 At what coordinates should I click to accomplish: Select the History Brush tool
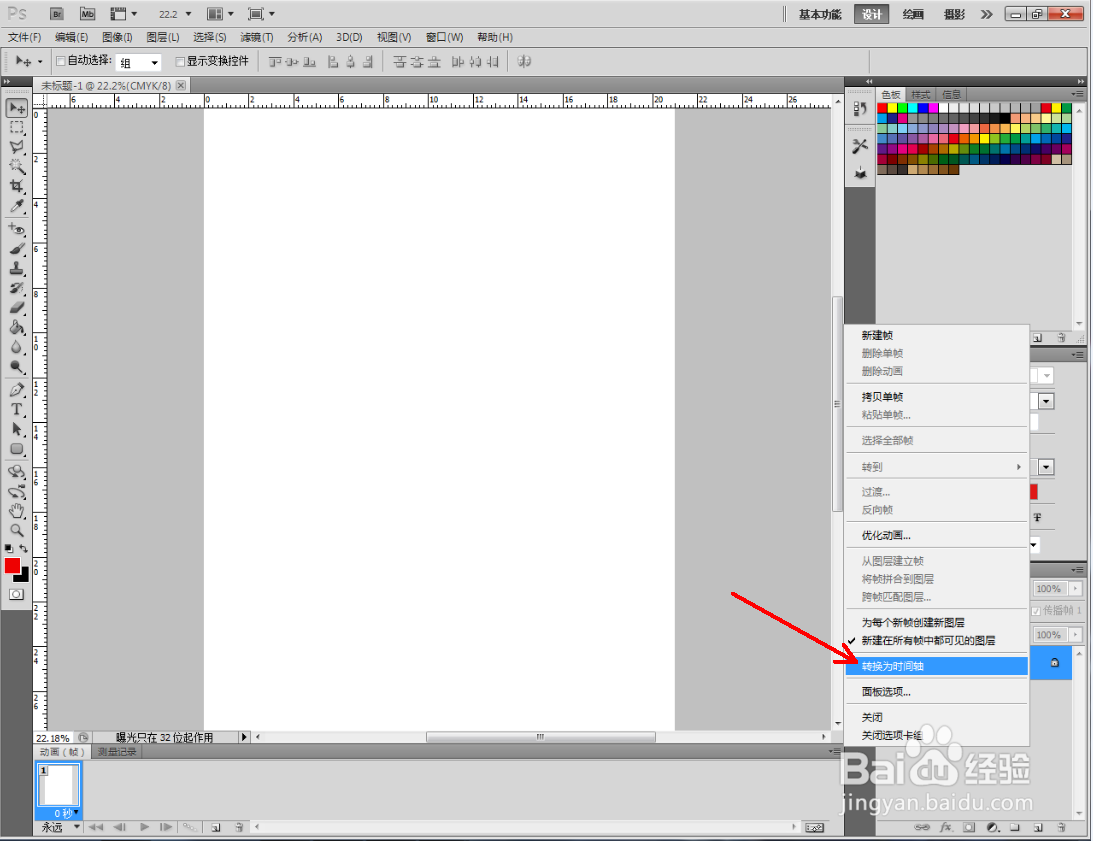pyautogui.click(x=17, y=288)
